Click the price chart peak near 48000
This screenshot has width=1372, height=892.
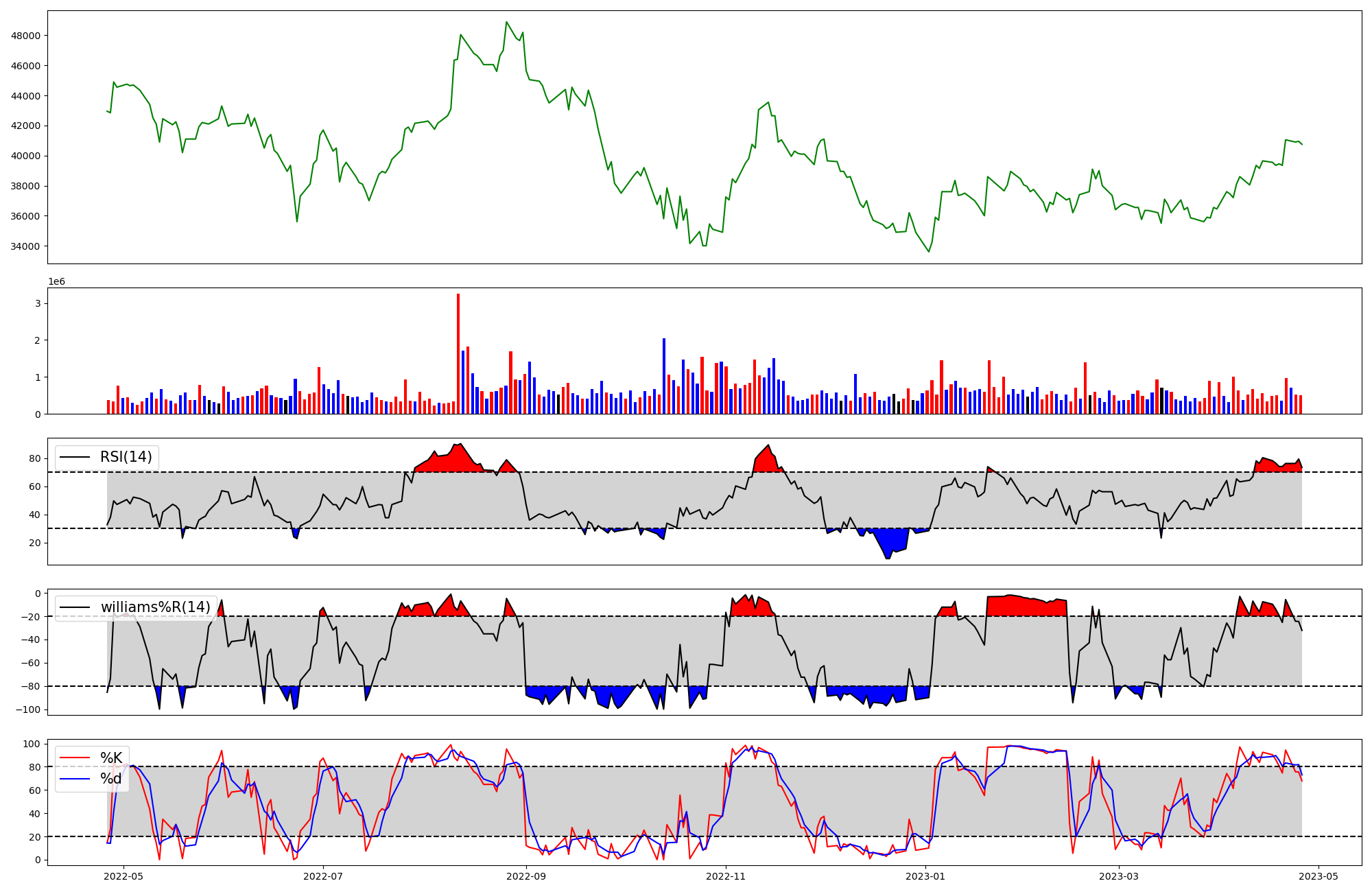[506, 23]
